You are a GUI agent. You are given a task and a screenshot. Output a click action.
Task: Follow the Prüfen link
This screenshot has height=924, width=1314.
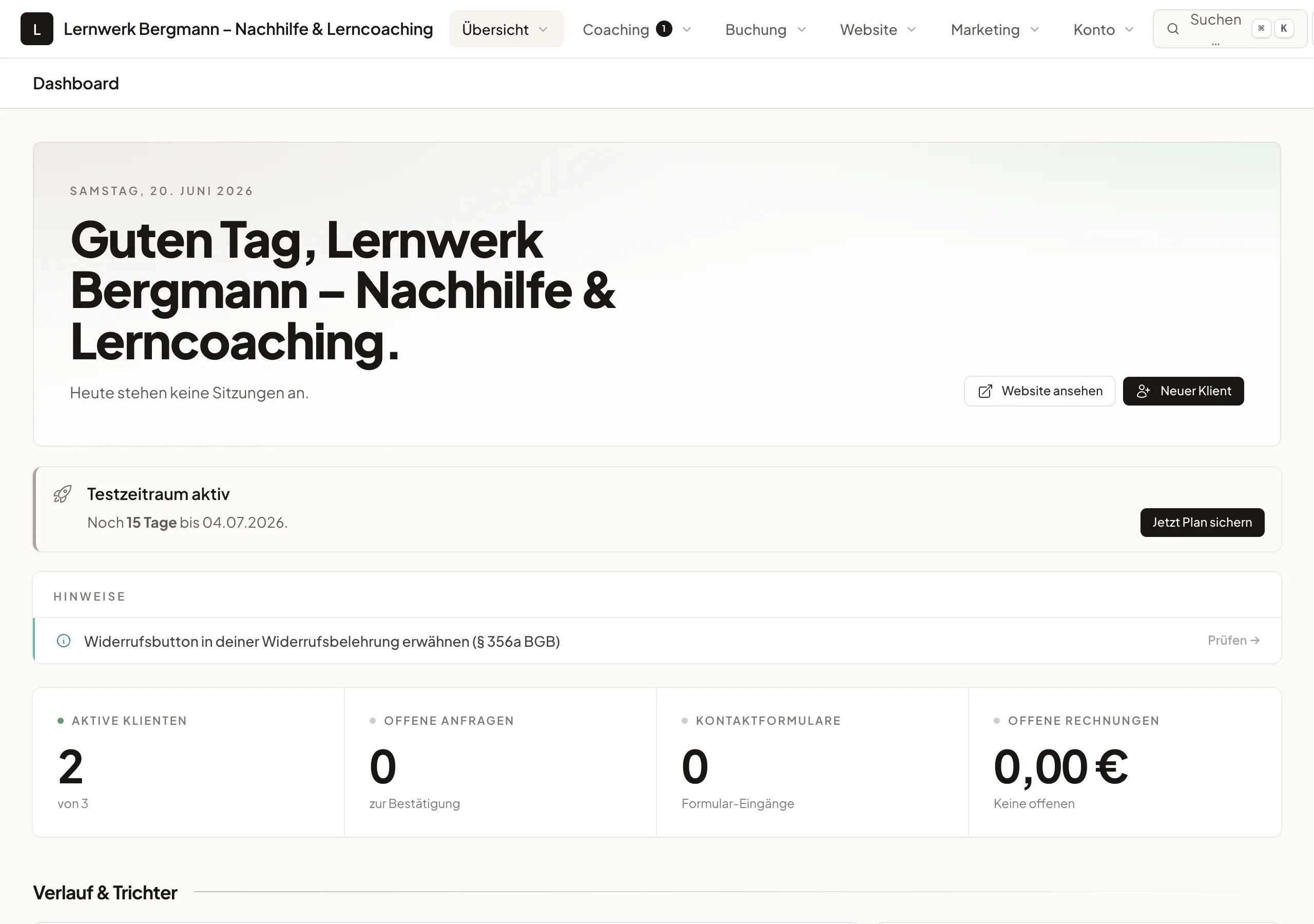coord(1233,641)
